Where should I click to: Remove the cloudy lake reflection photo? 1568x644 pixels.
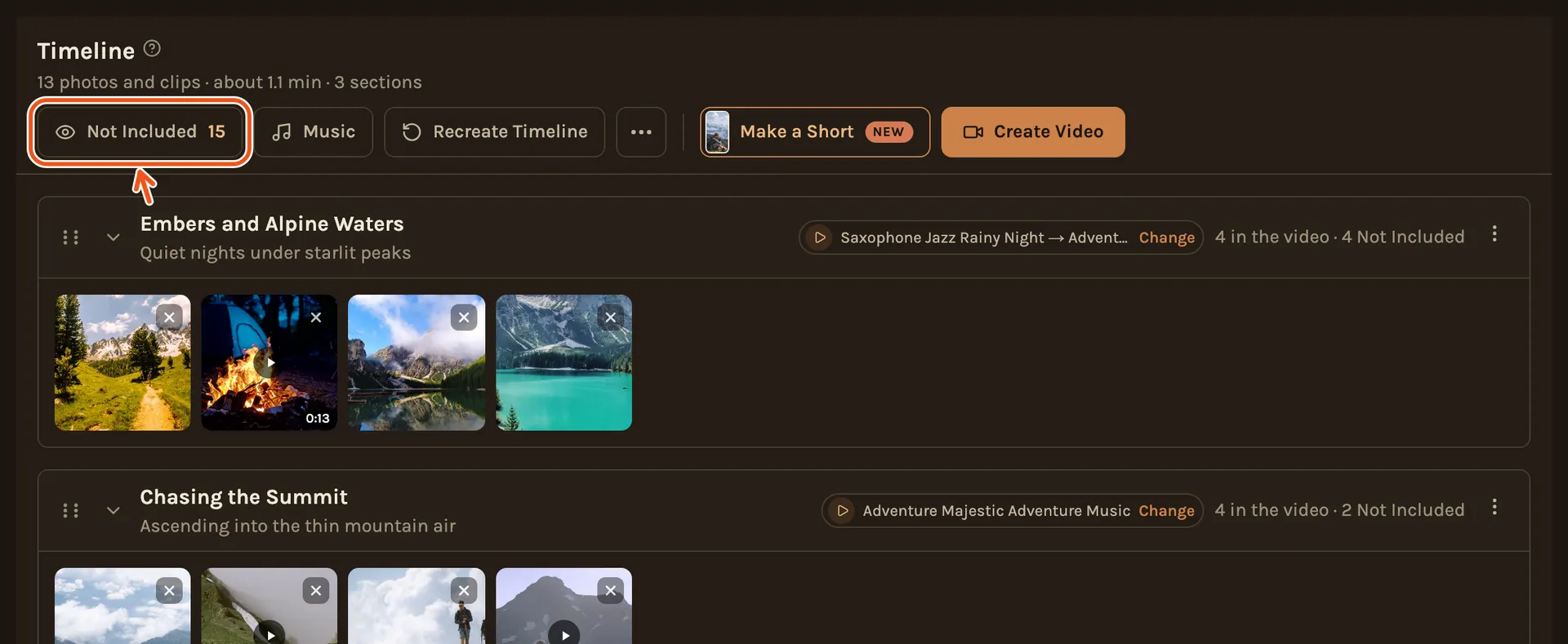point(464,317)
